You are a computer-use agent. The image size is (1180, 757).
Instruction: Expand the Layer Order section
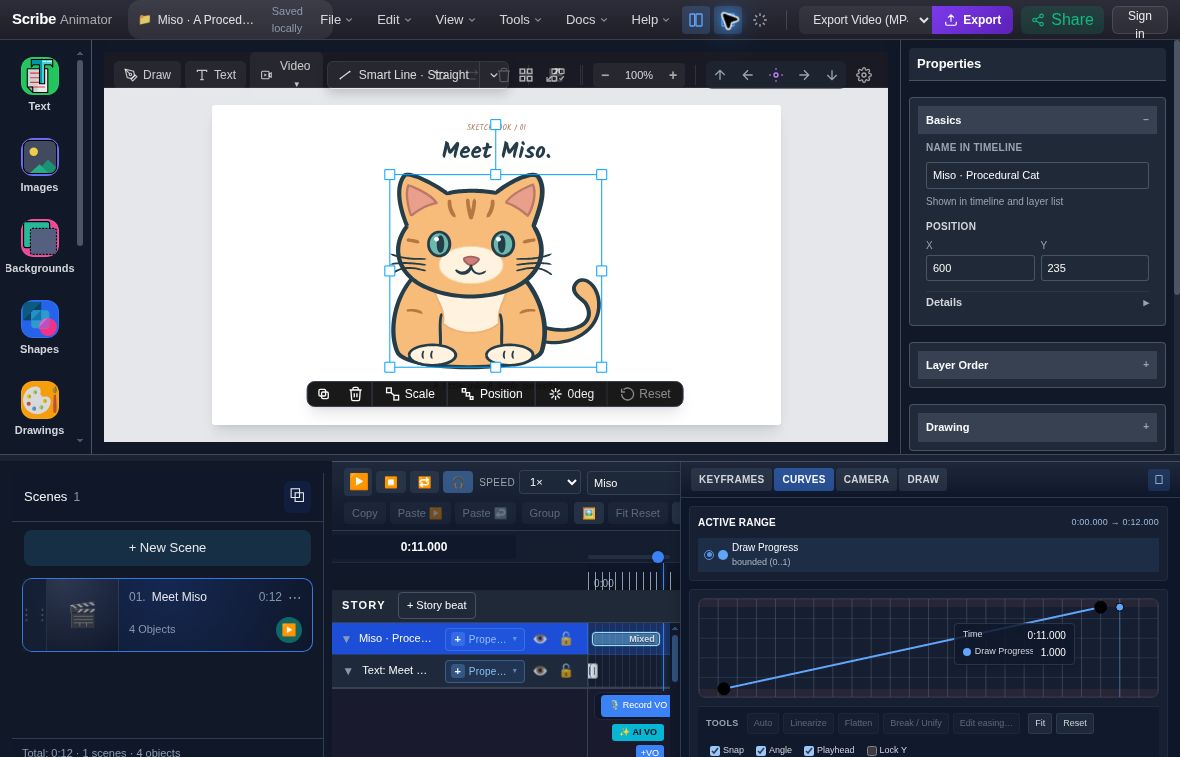coord(1037,365)
